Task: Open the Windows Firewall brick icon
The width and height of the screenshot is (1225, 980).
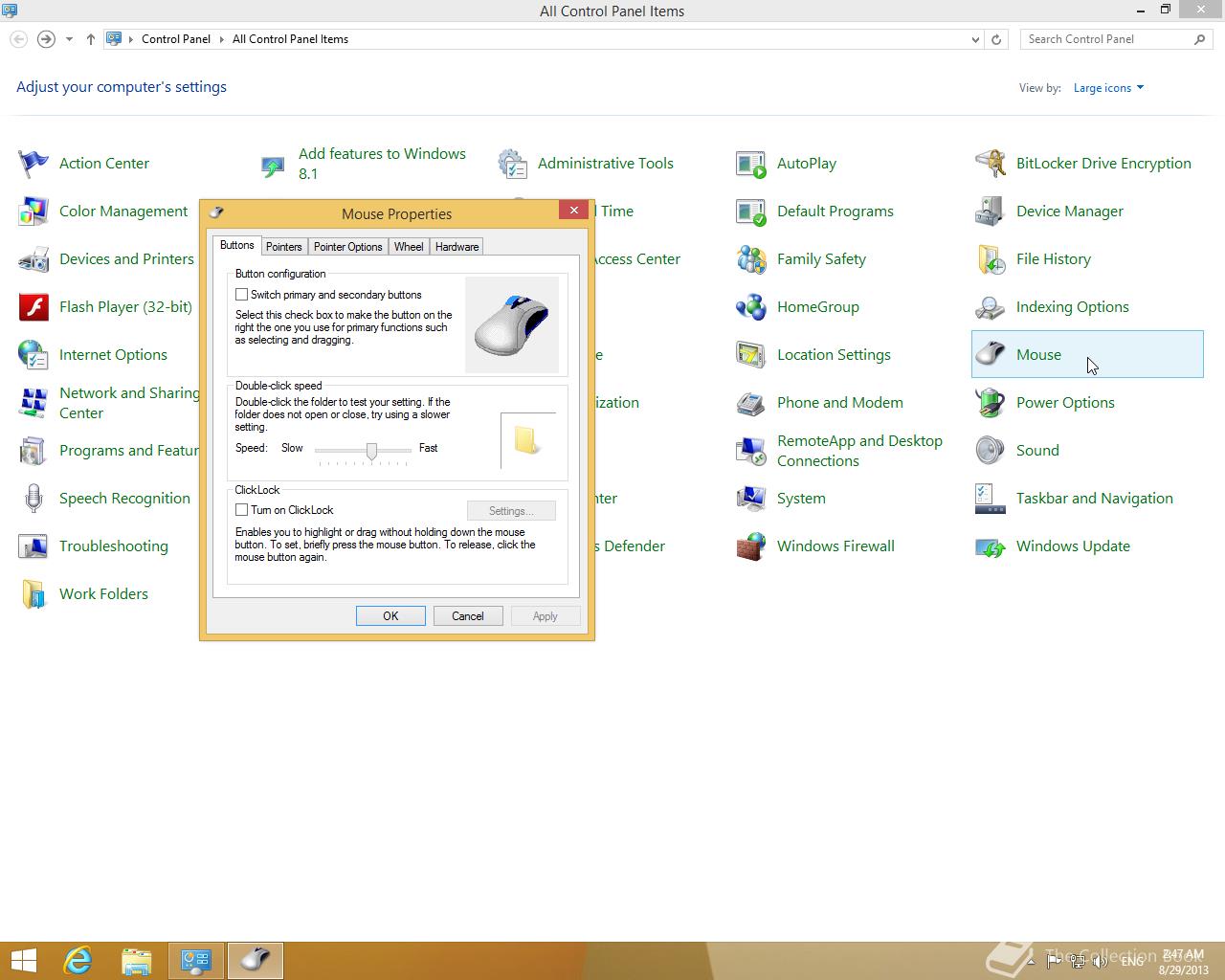Action: pos(751,546)
